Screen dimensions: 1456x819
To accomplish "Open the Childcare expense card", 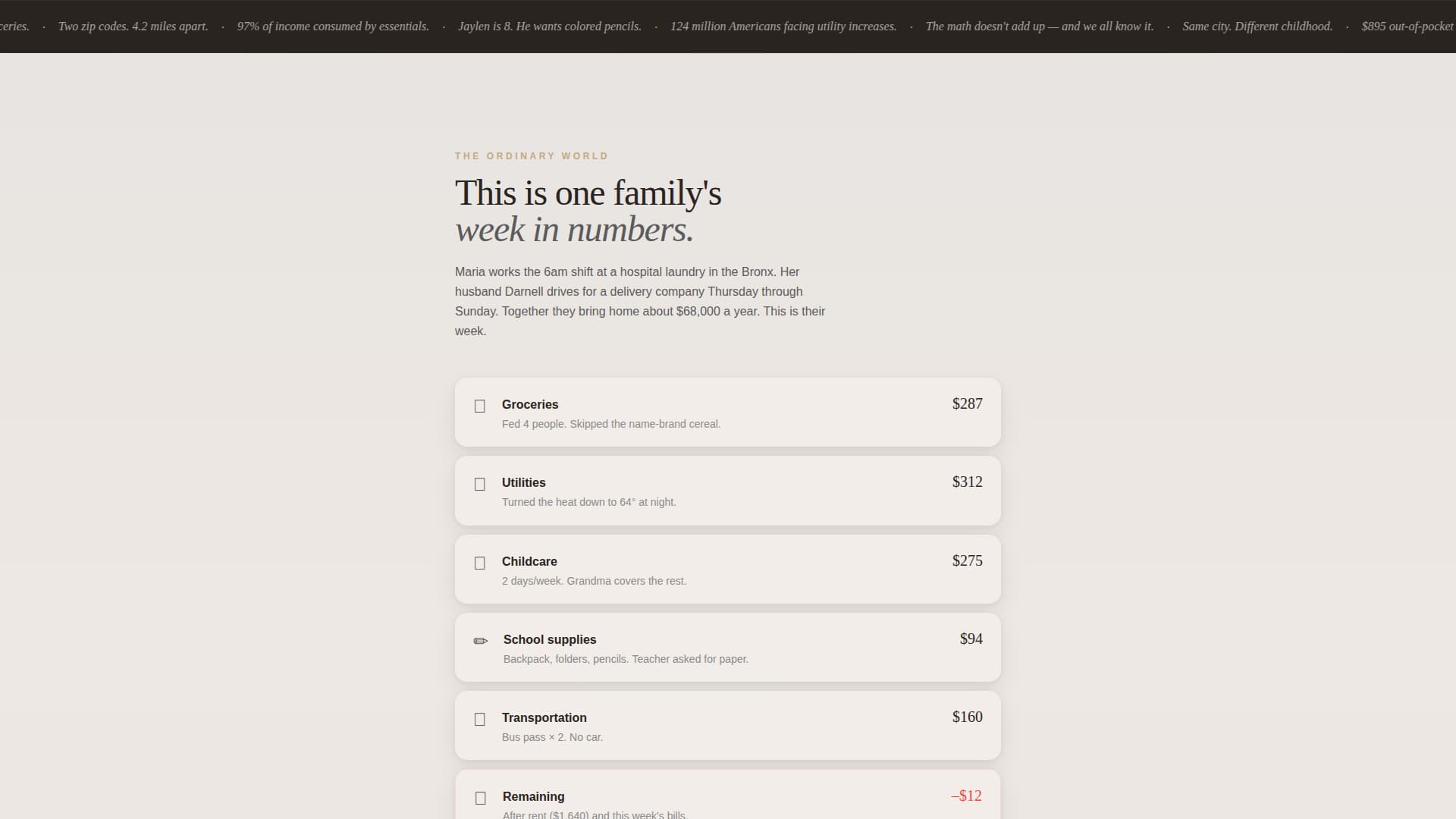I will (727, 569).
